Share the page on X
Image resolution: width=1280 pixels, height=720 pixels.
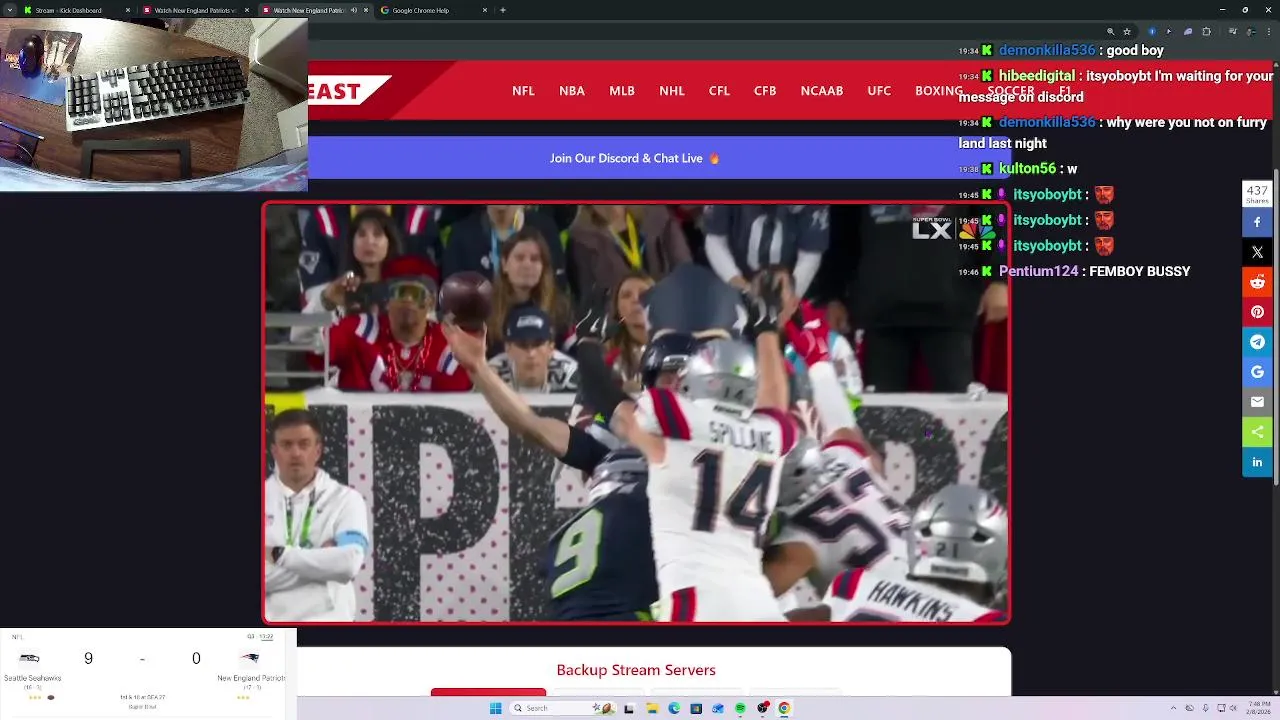tap(1257, 252)
